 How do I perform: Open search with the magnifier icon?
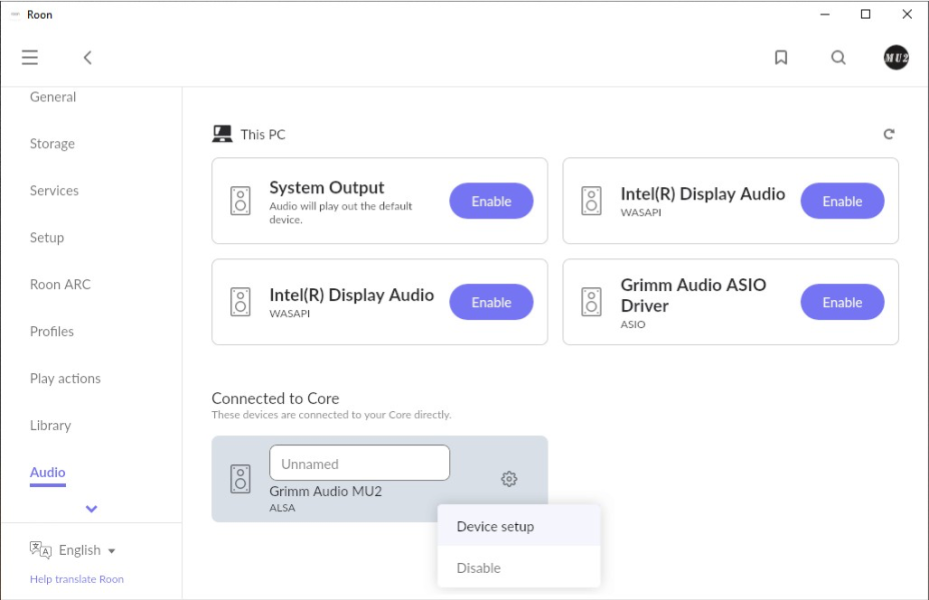point(838,57)
